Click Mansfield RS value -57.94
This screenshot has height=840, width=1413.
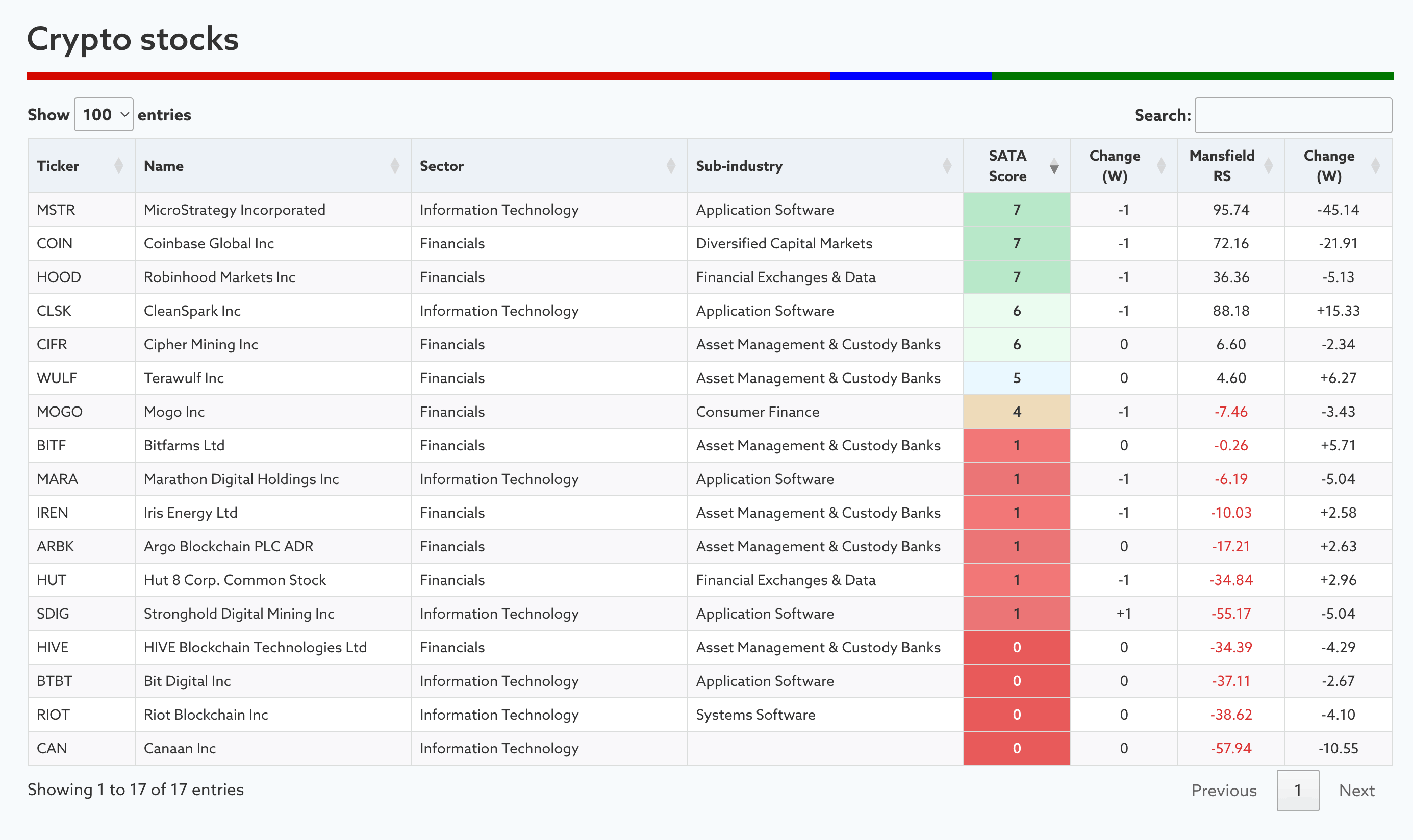(x=1231, y=749)
